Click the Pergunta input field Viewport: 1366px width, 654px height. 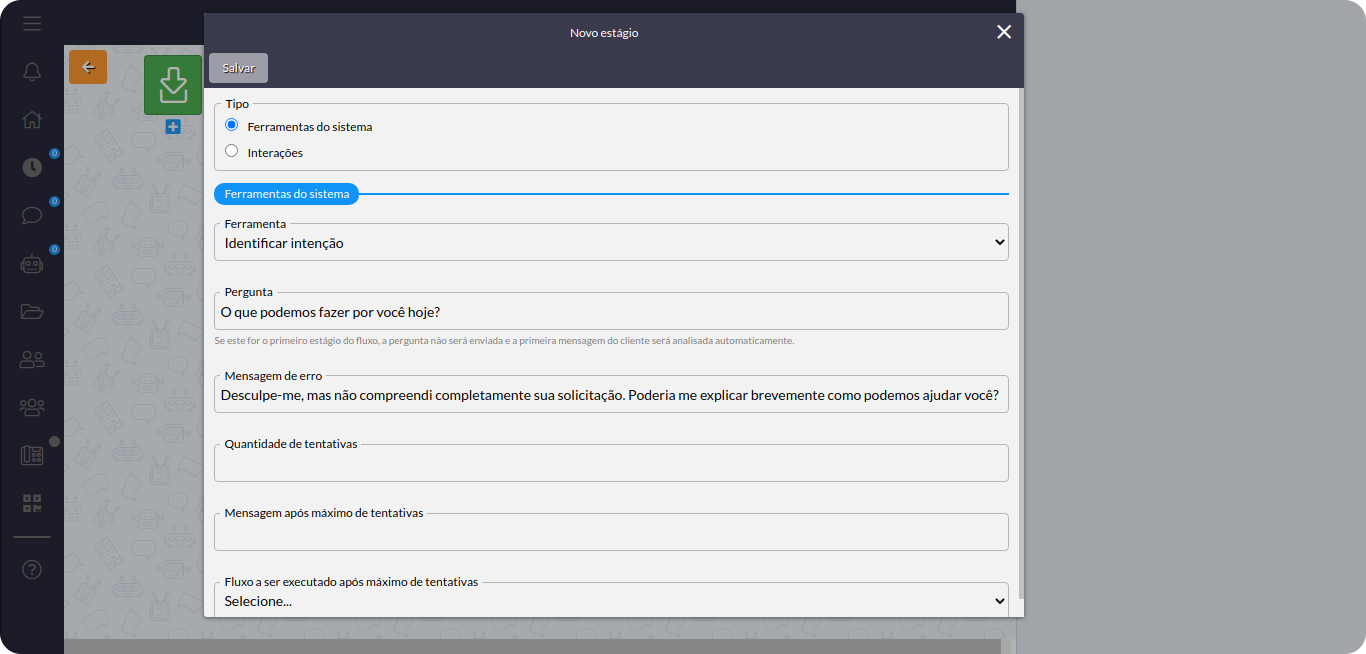[x=611, y=311]
